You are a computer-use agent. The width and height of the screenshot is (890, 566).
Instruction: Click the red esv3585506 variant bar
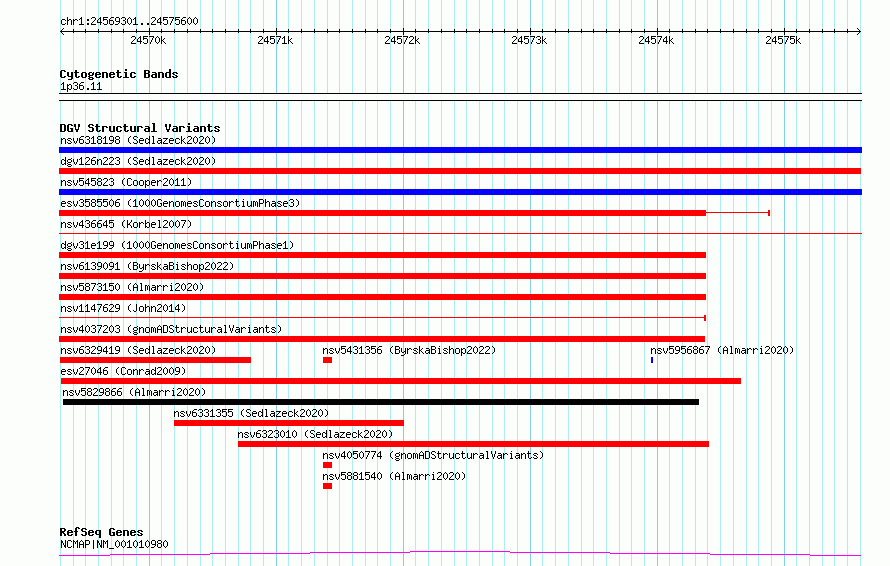coord(383,213)
